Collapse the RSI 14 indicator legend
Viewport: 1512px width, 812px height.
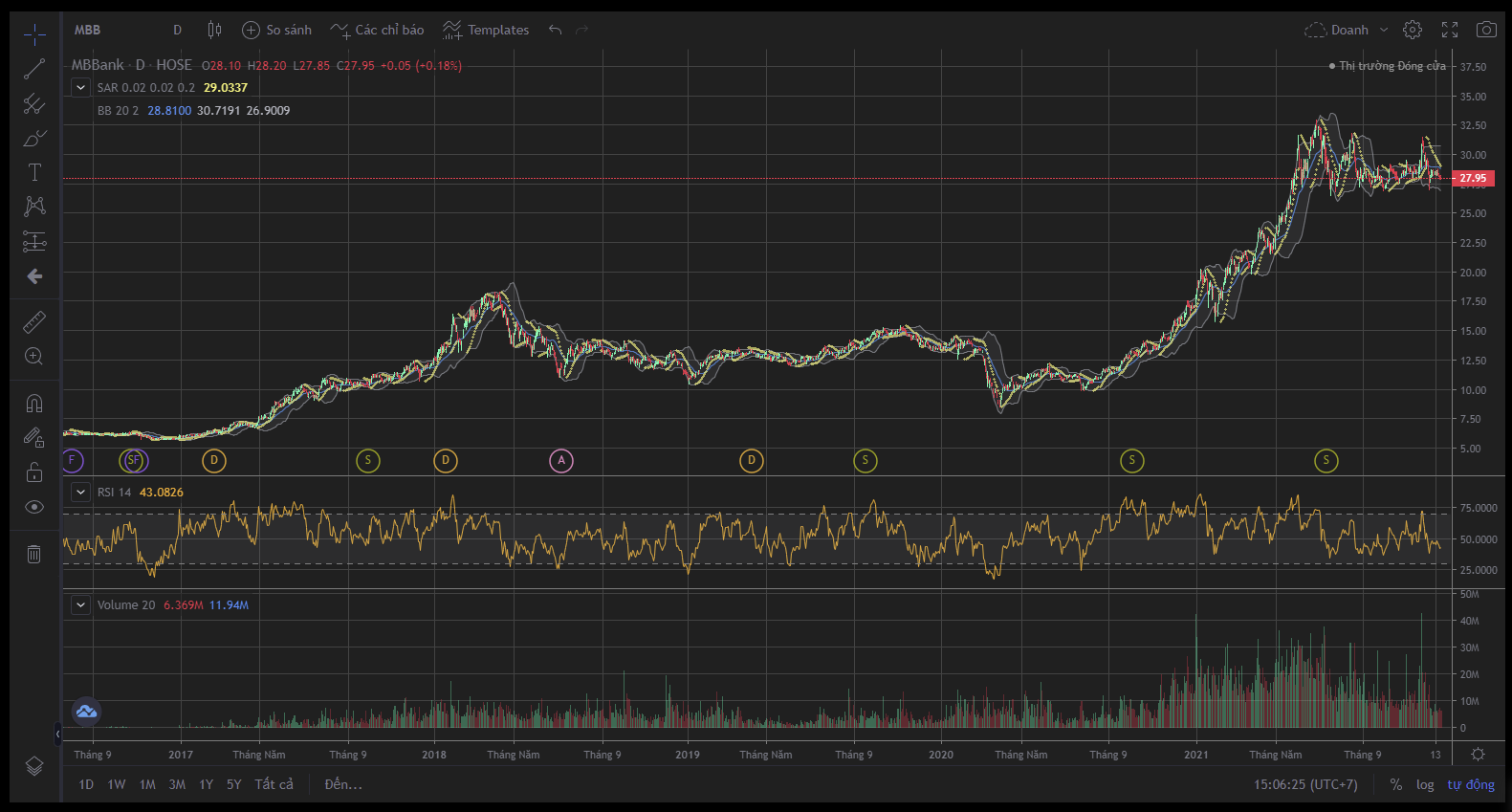click(81, 492)
